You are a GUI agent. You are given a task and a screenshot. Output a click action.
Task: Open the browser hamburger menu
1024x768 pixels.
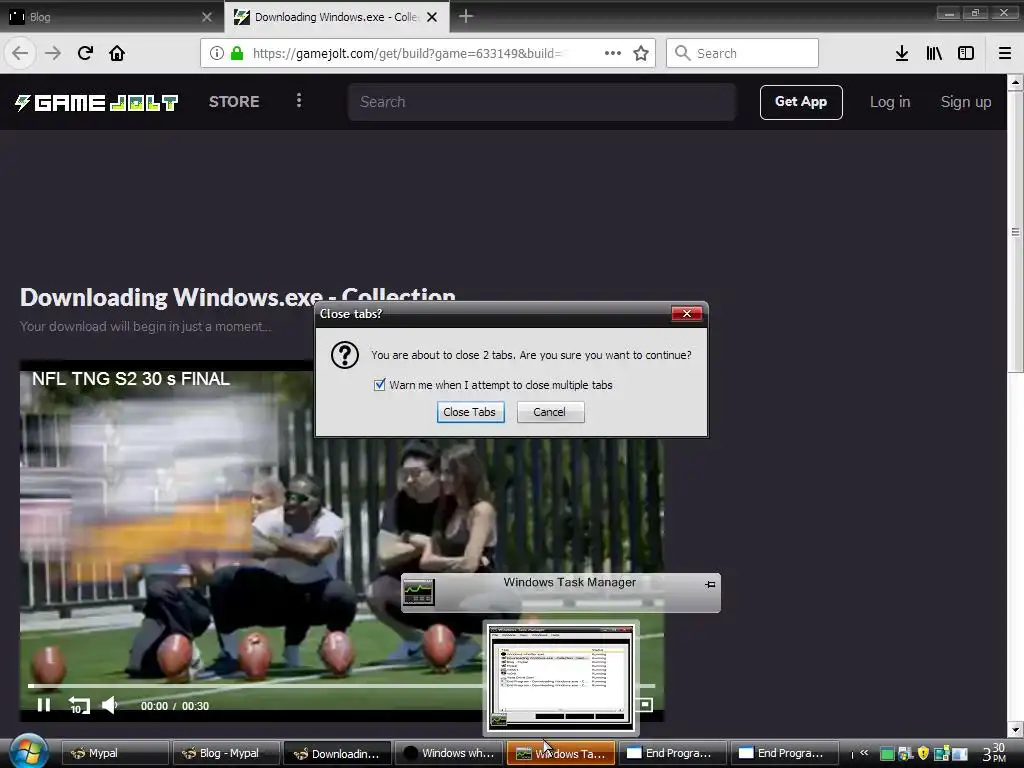pyautogui.click(x=1005, y=53)
